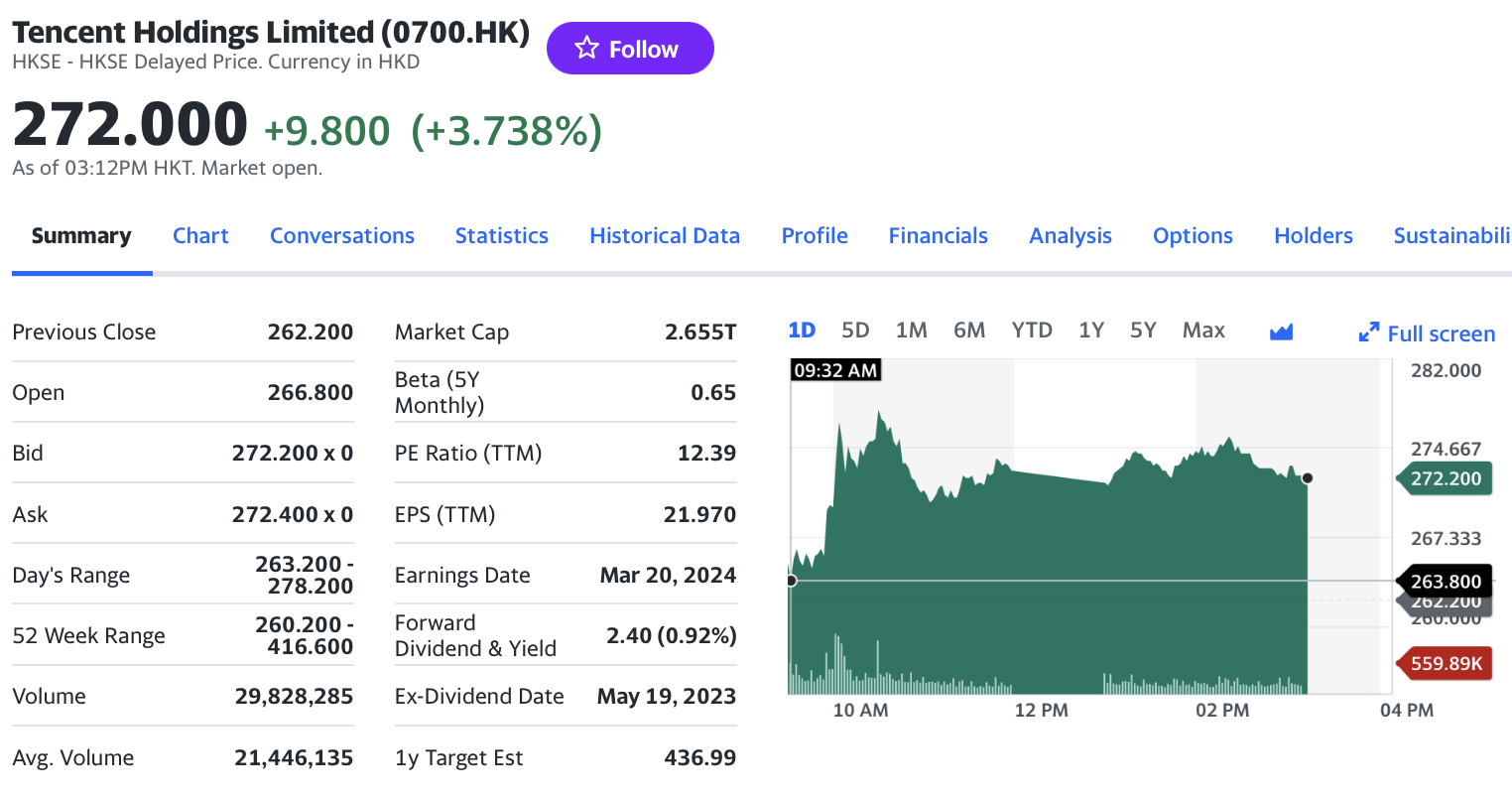The image size is (1512, 800).
Task: Open the Statistics tab
Action: [501, 236]
